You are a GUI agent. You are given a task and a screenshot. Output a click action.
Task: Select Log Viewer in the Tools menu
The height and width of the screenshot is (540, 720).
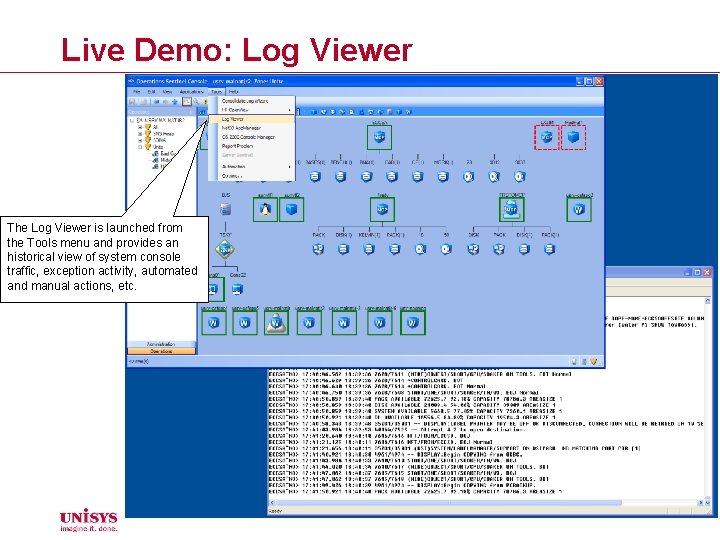point(251,119)
